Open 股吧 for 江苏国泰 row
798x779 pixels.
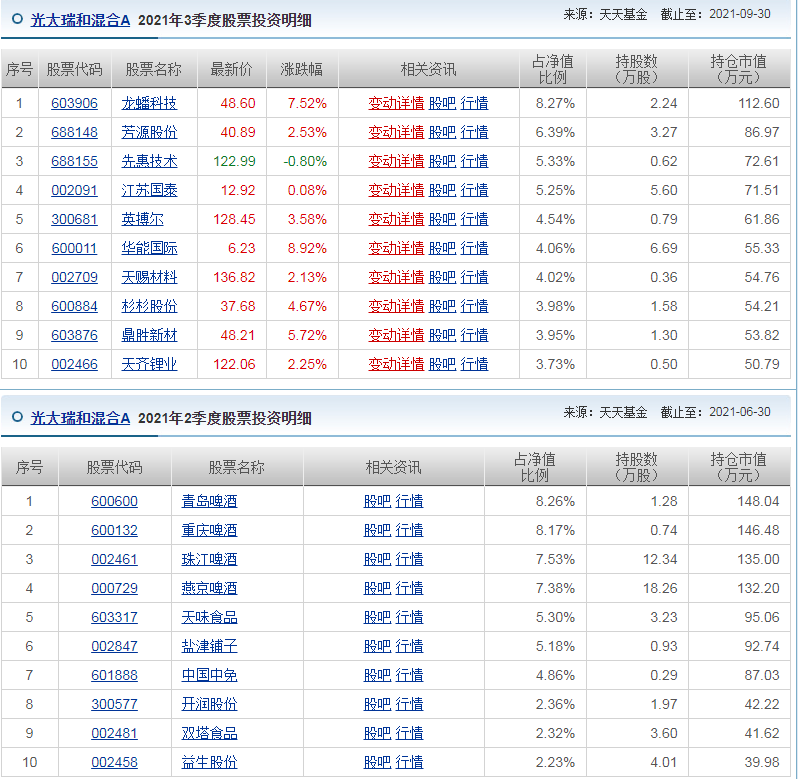coord(442,190)
